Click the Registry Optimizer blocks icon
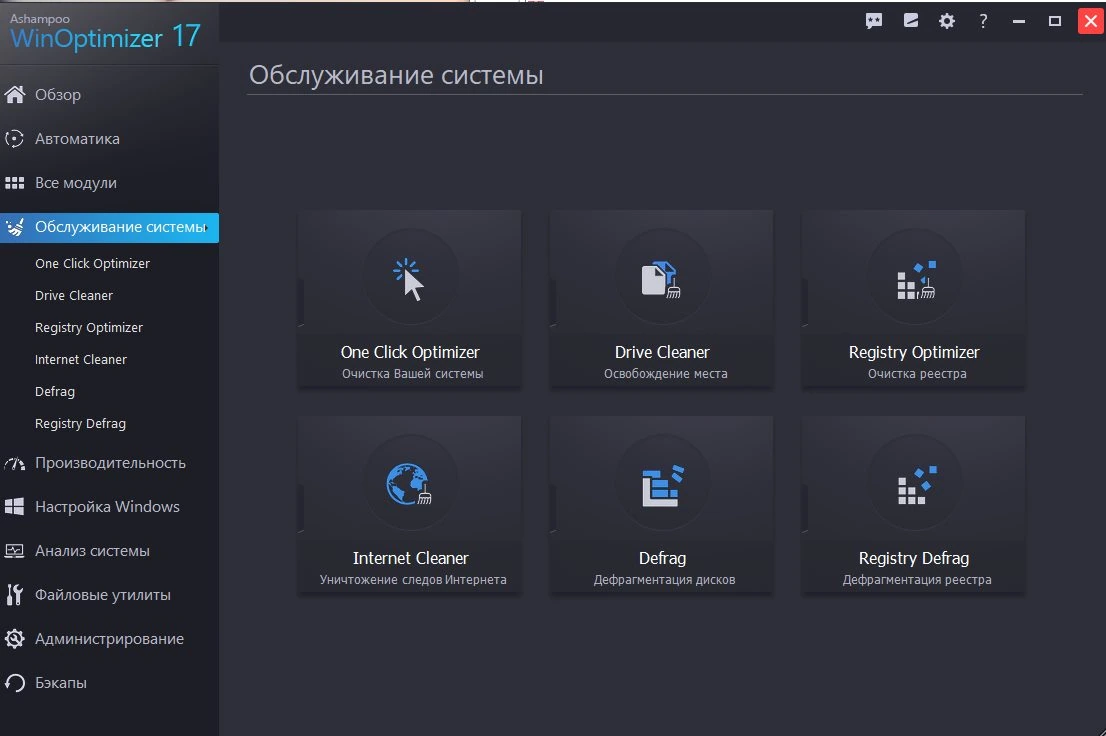This screenshot has height=736, width=1106. click(x=916, y=280)
